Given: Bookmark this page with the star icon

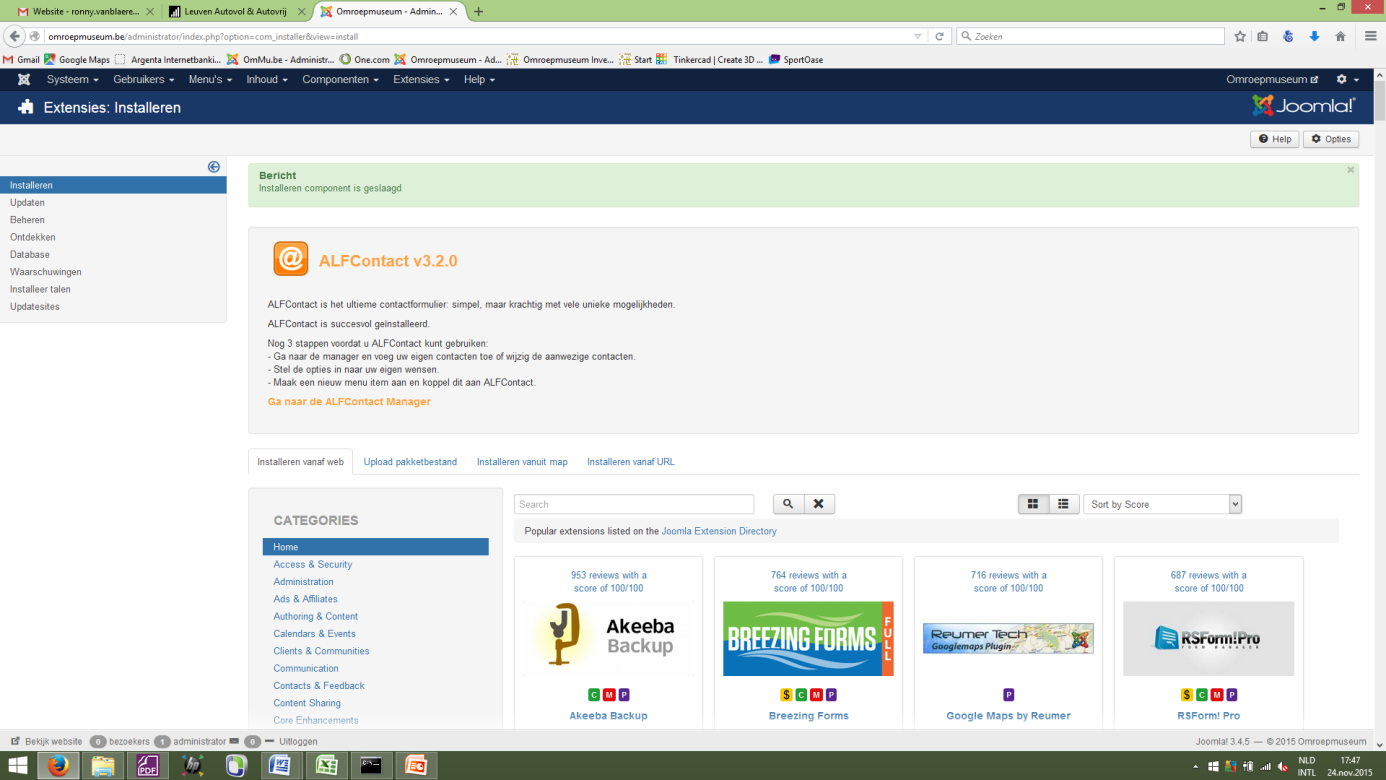Looking at the screenshot, I should click(1240, 36).
